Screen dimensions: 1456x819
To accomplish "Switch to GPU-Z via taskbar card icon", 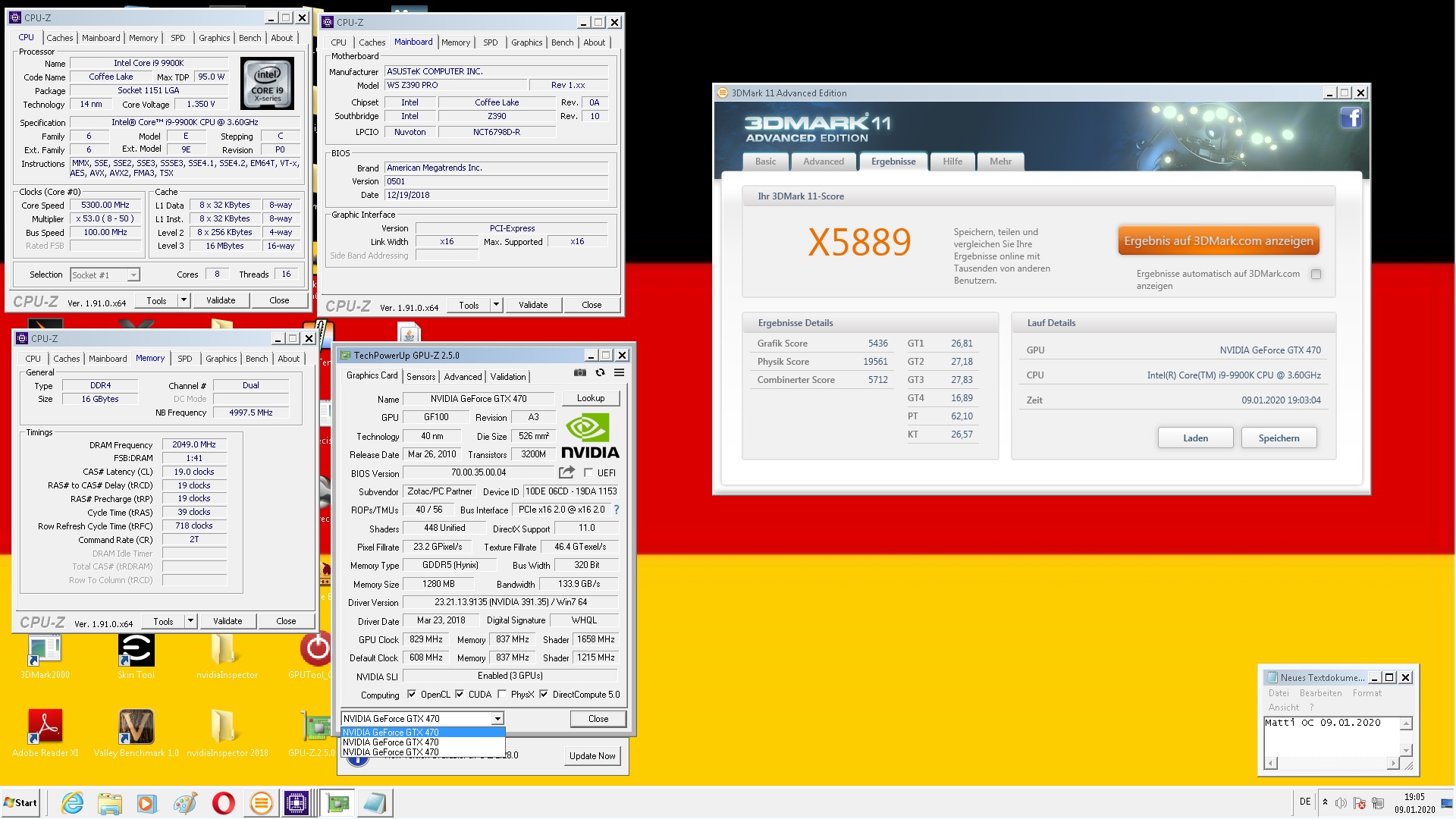I will (x=337, y=803).
